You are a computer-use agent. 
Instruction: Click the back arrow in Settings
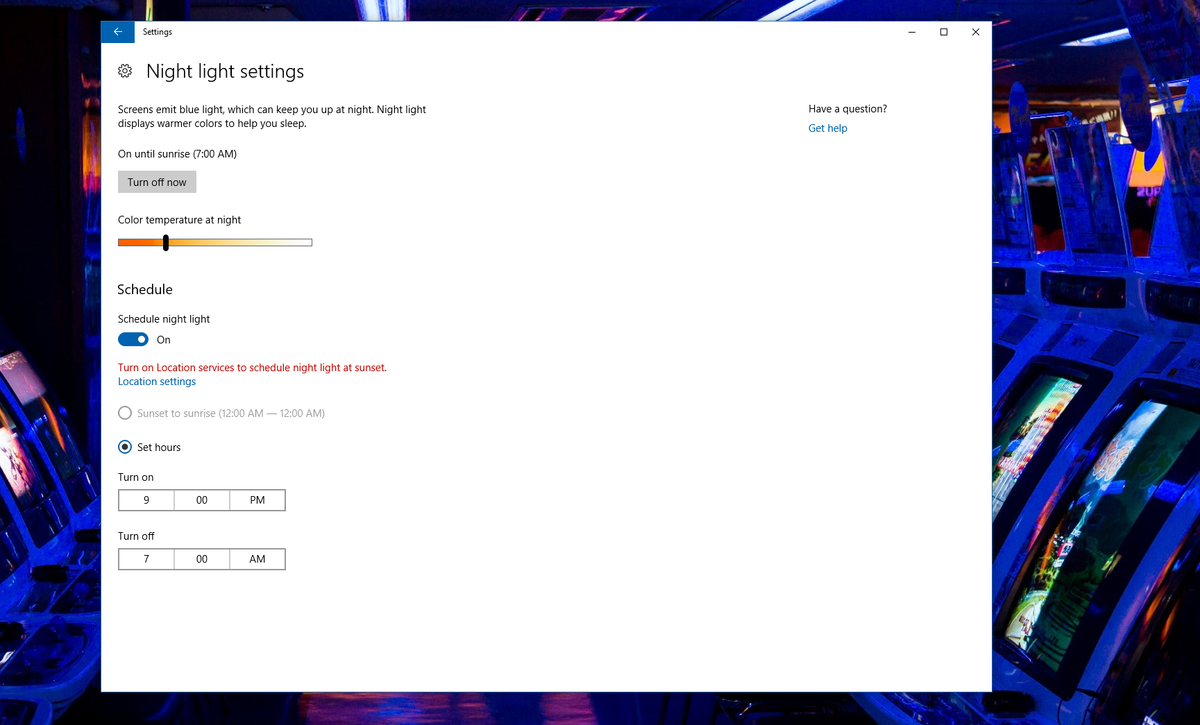(x=117, y=31)
